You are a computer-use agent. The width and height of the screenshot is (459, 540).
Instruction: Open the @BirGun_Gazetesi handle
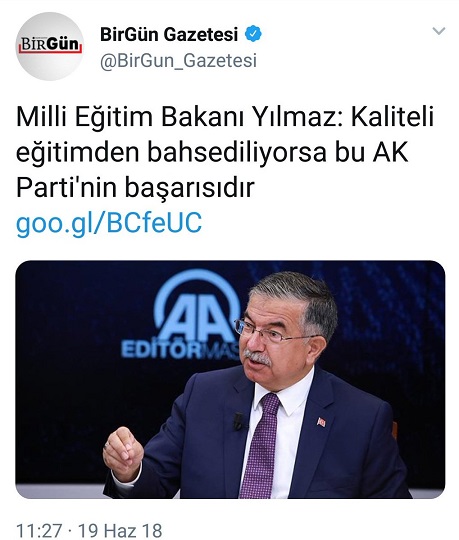pyautogui.click(x=178, y=61)
